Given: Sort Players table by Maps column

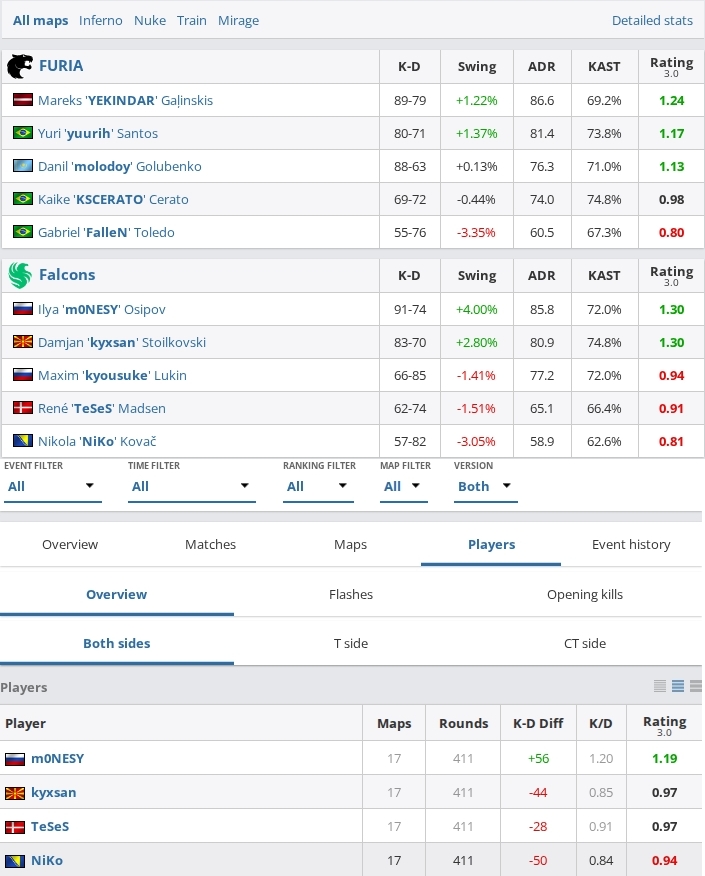Looking at the screenshot, I should pos(394,723).
